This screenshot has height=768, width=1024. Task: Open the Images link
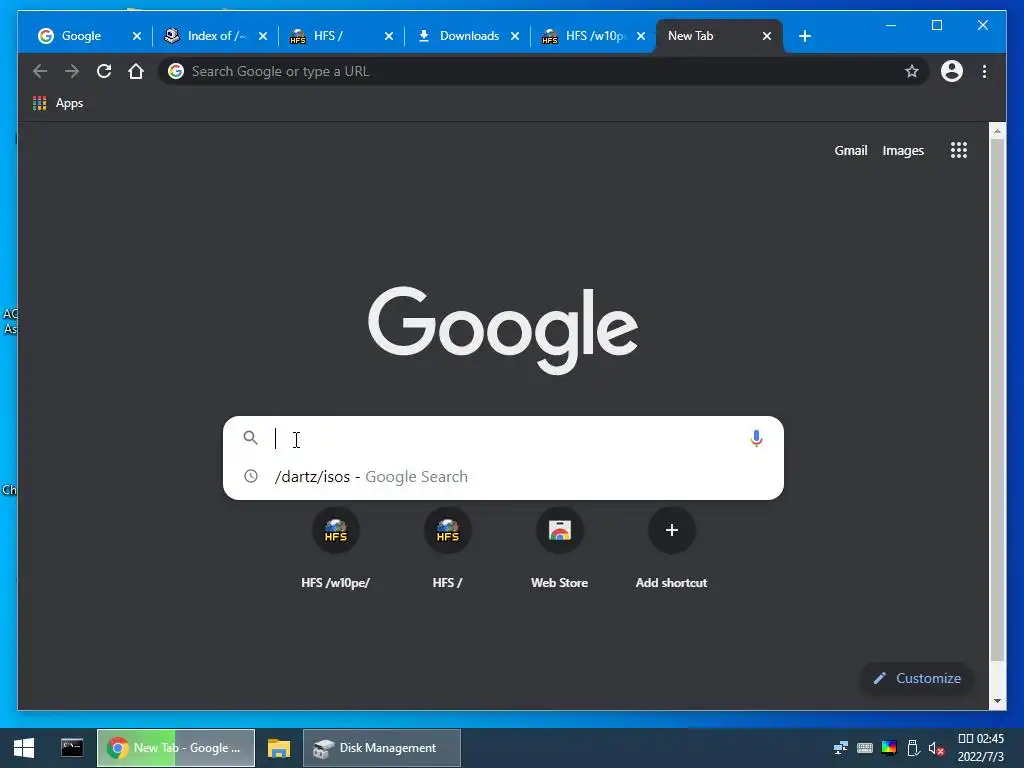coord(903,151)
